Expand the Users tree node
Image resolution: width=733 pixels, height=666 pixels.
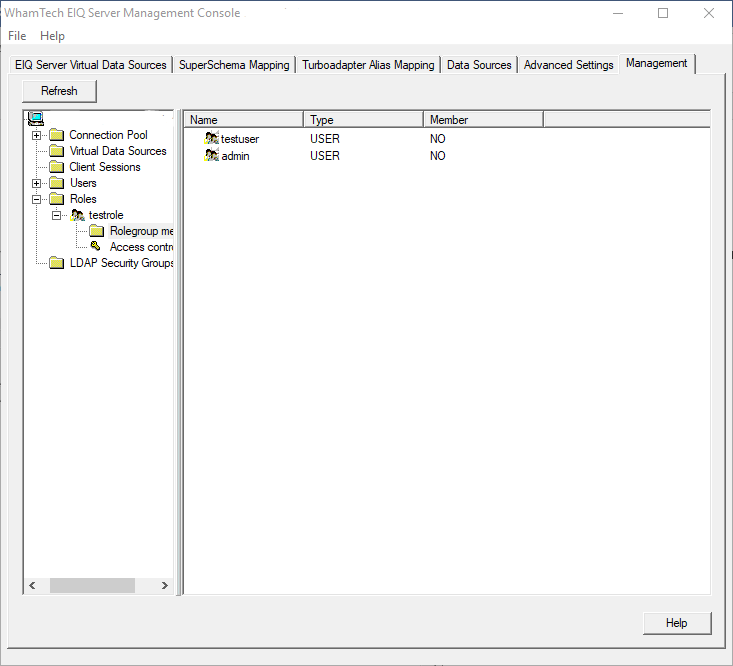(37, 183)
